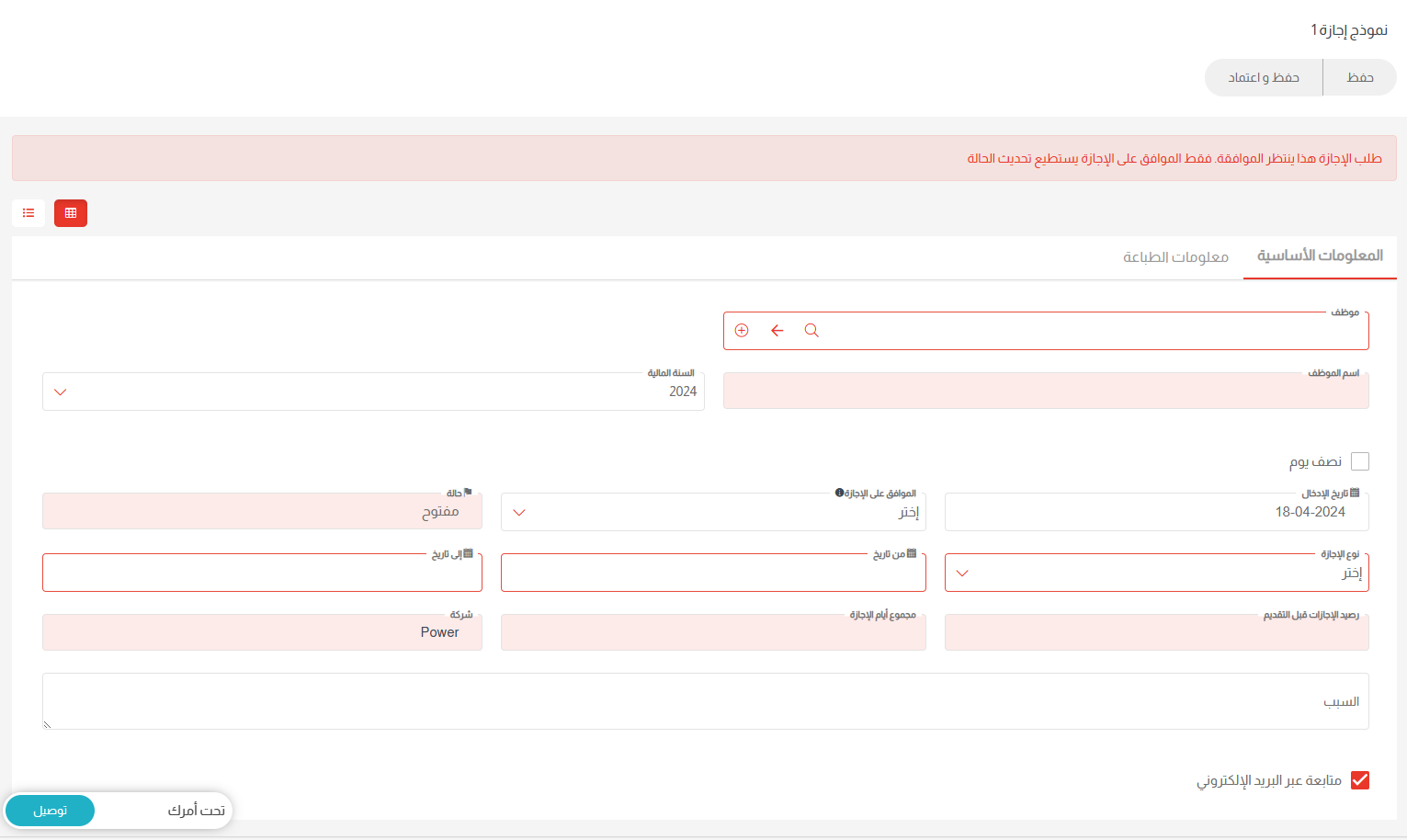Open the نوع الإجازة dropdown

[1156, 573]
